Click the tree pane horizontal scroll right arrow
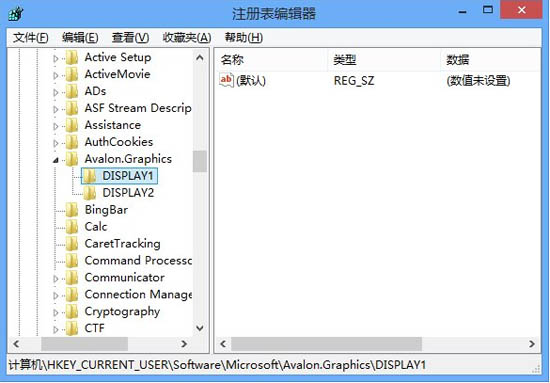Image resolution: width=550 pixels, height=383 pixels. [183, 344]
